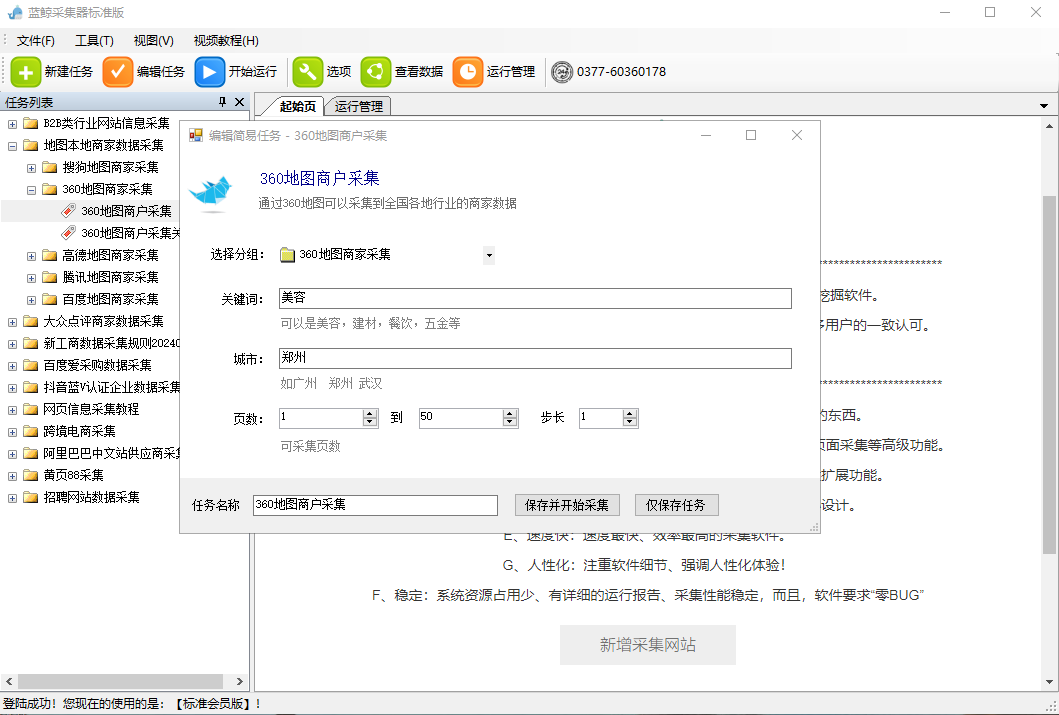Open the 选择分组 dropdown arrow

tap(489, 255)
